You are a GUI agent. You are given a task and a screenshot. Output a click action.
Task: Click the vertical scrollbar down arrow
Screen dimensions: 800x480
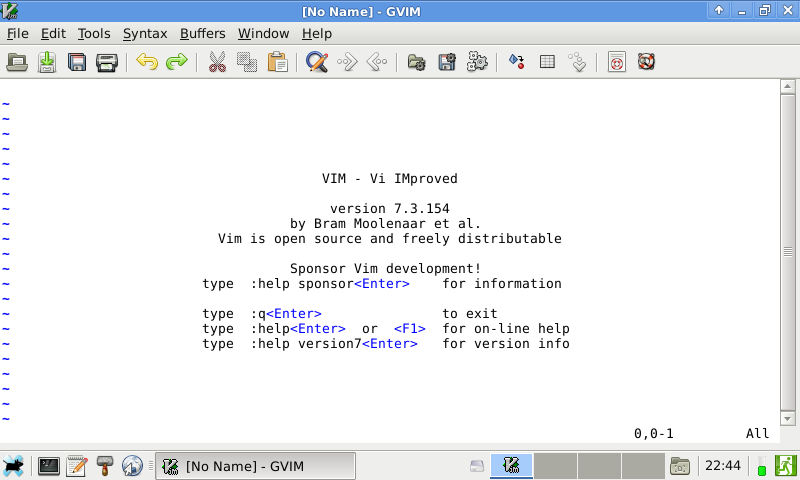(x=787, y=418)
